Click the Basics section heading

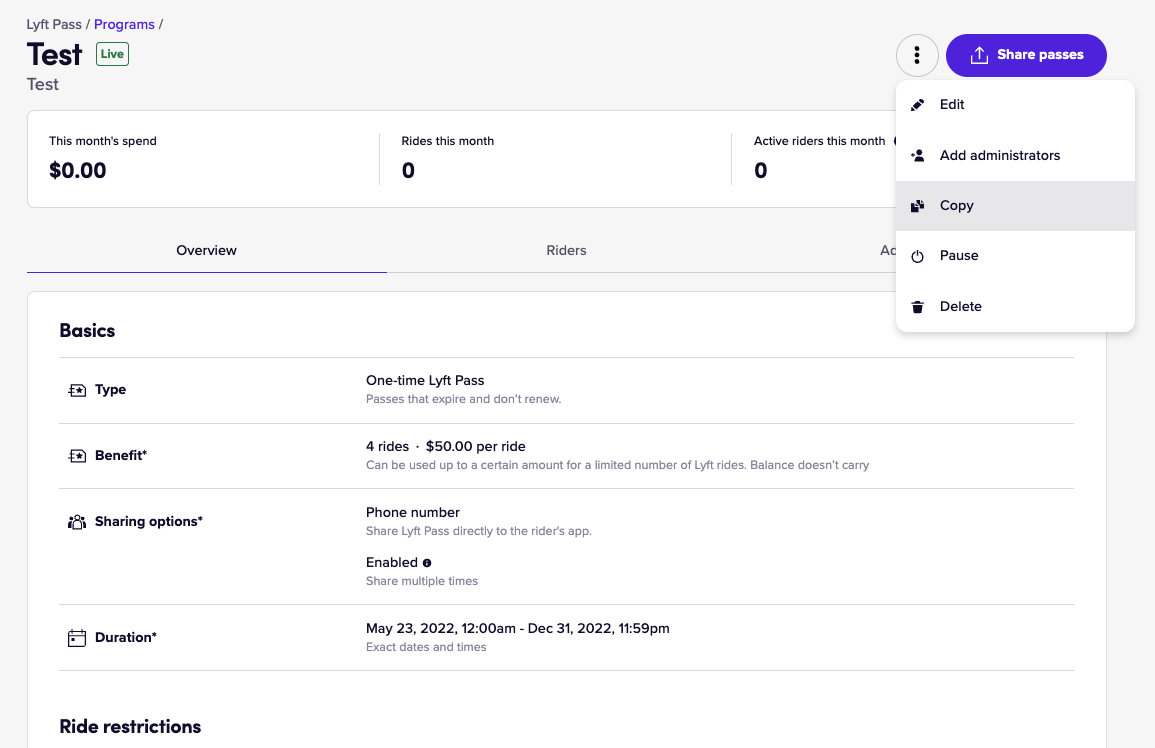(87, 330)
